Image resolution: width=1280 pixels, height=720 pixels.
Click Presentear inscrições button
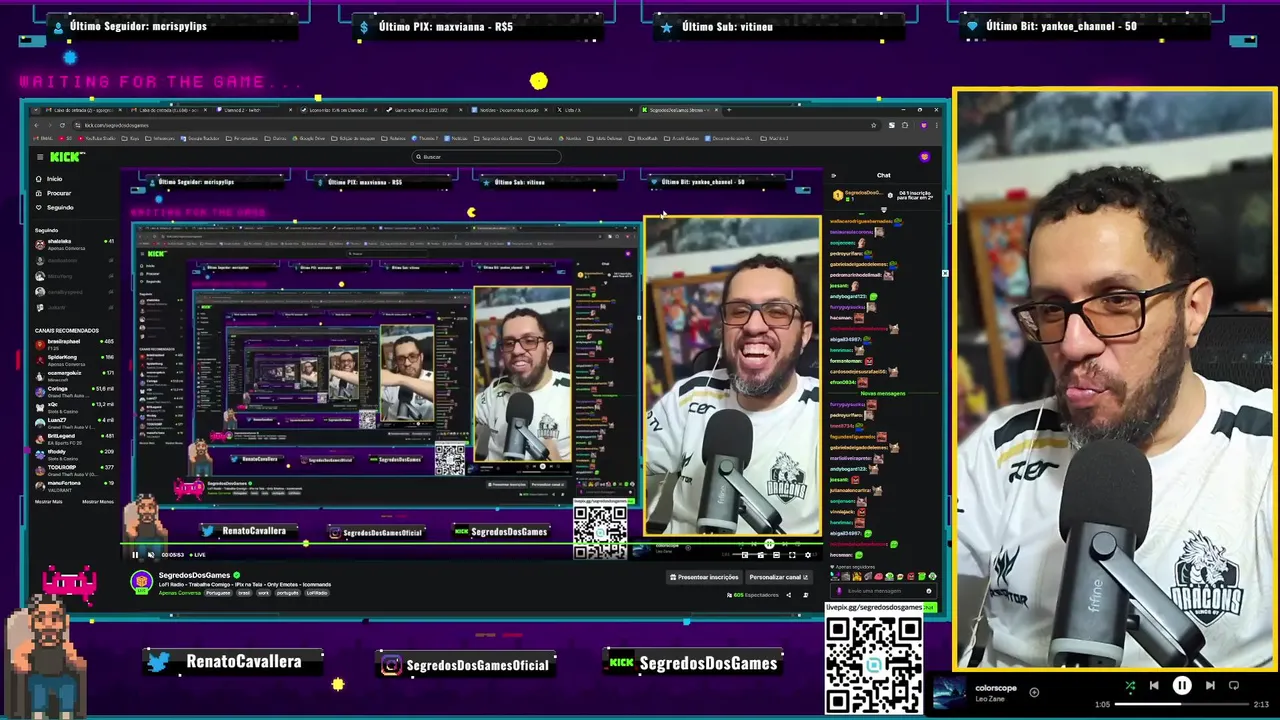704,577
